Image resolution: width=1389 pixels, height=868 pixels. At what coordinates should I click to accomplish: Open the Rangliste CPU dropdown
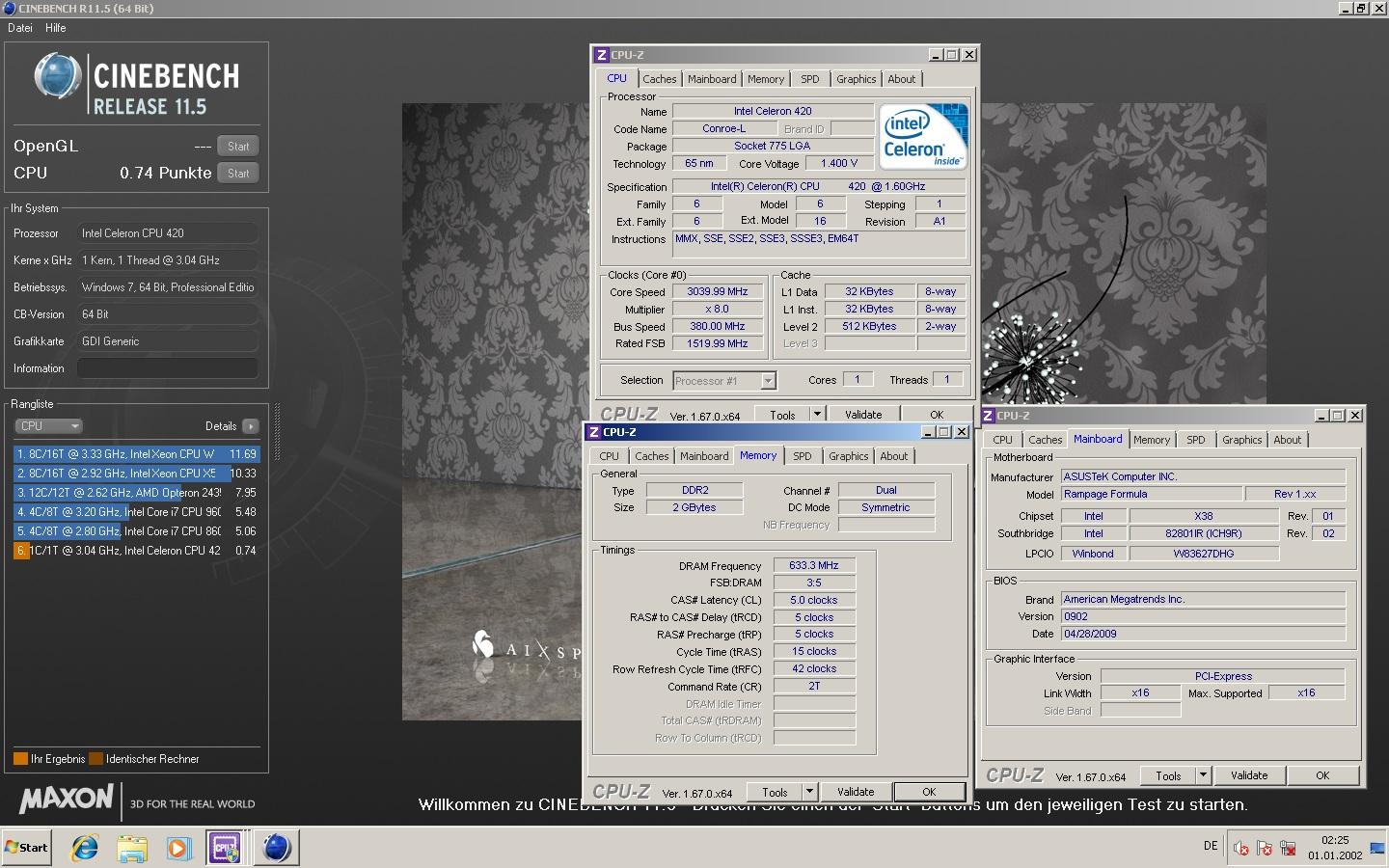[48, 426]
